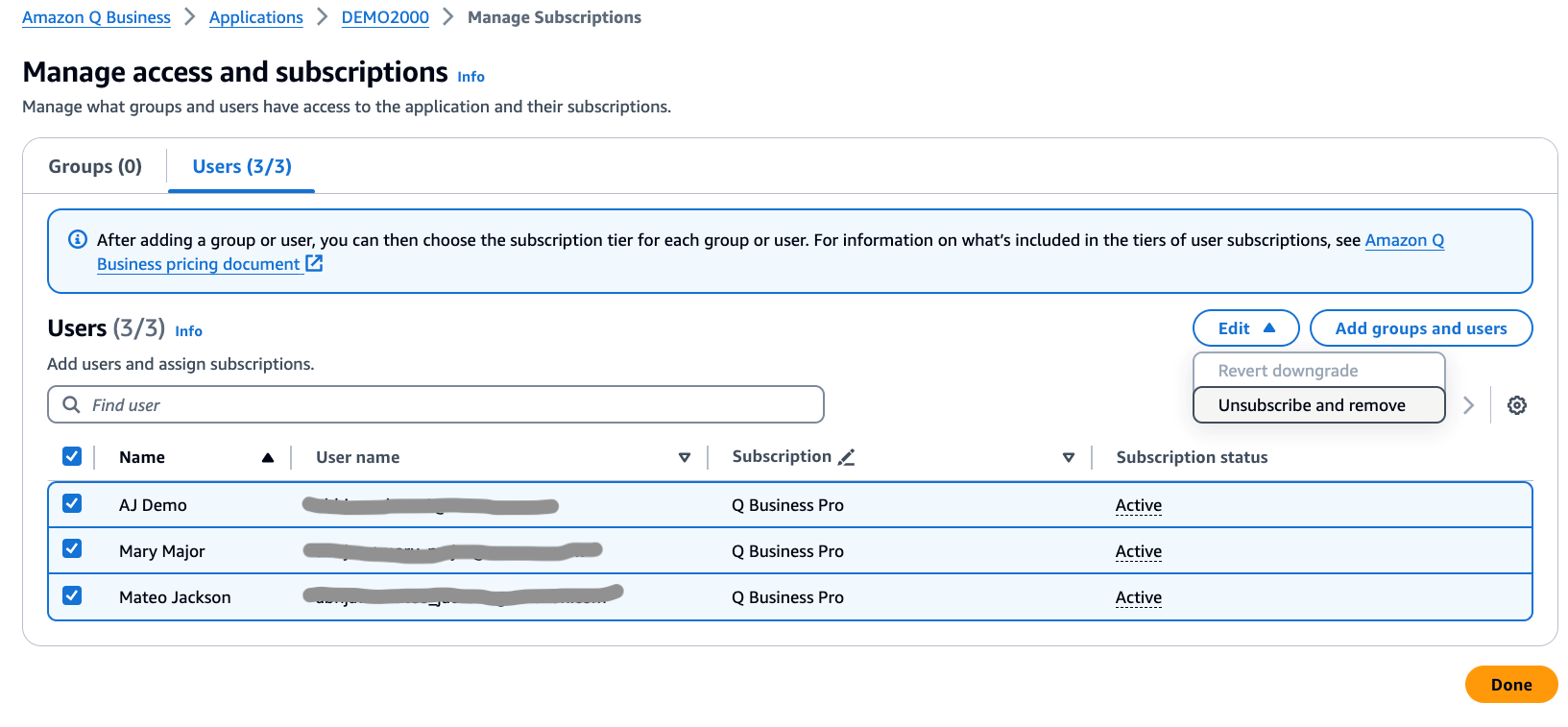Screen dimensions: 1568x727
Task: Select Revert downgrade menu option
Action: click(1318, 371)
